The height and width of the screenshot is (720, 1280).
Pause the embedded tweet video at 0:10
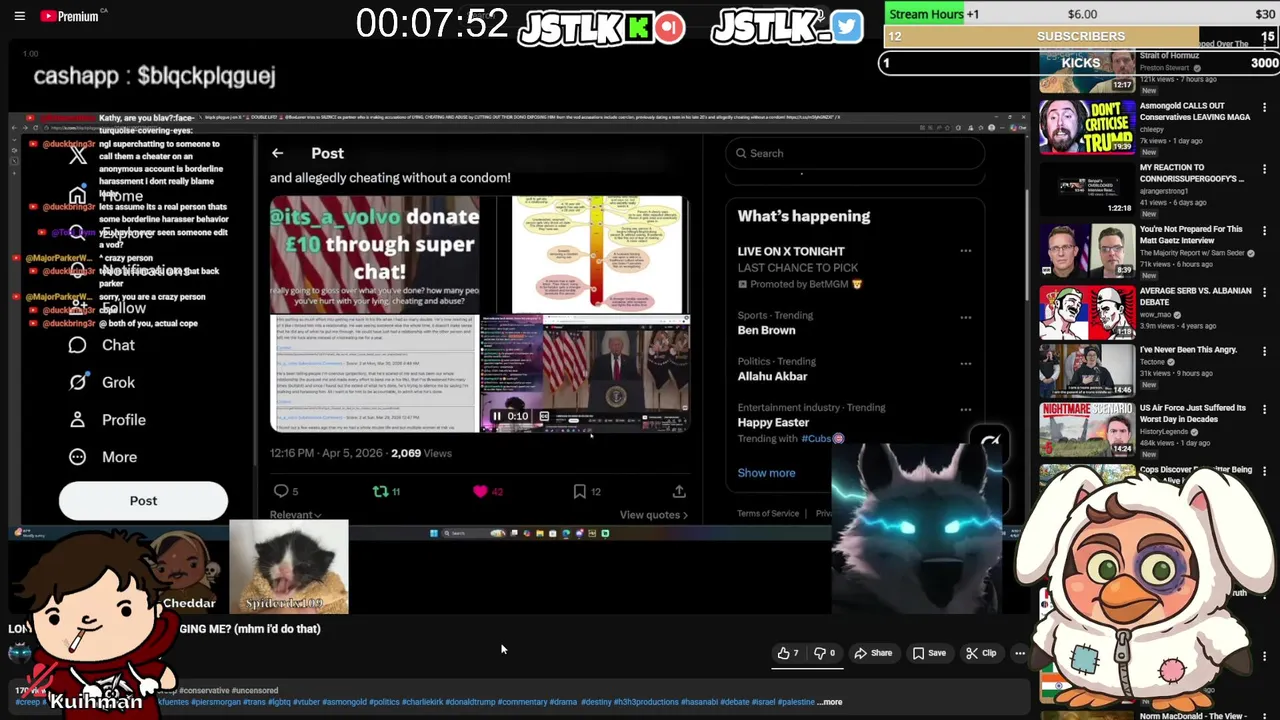tap(496, 416)
